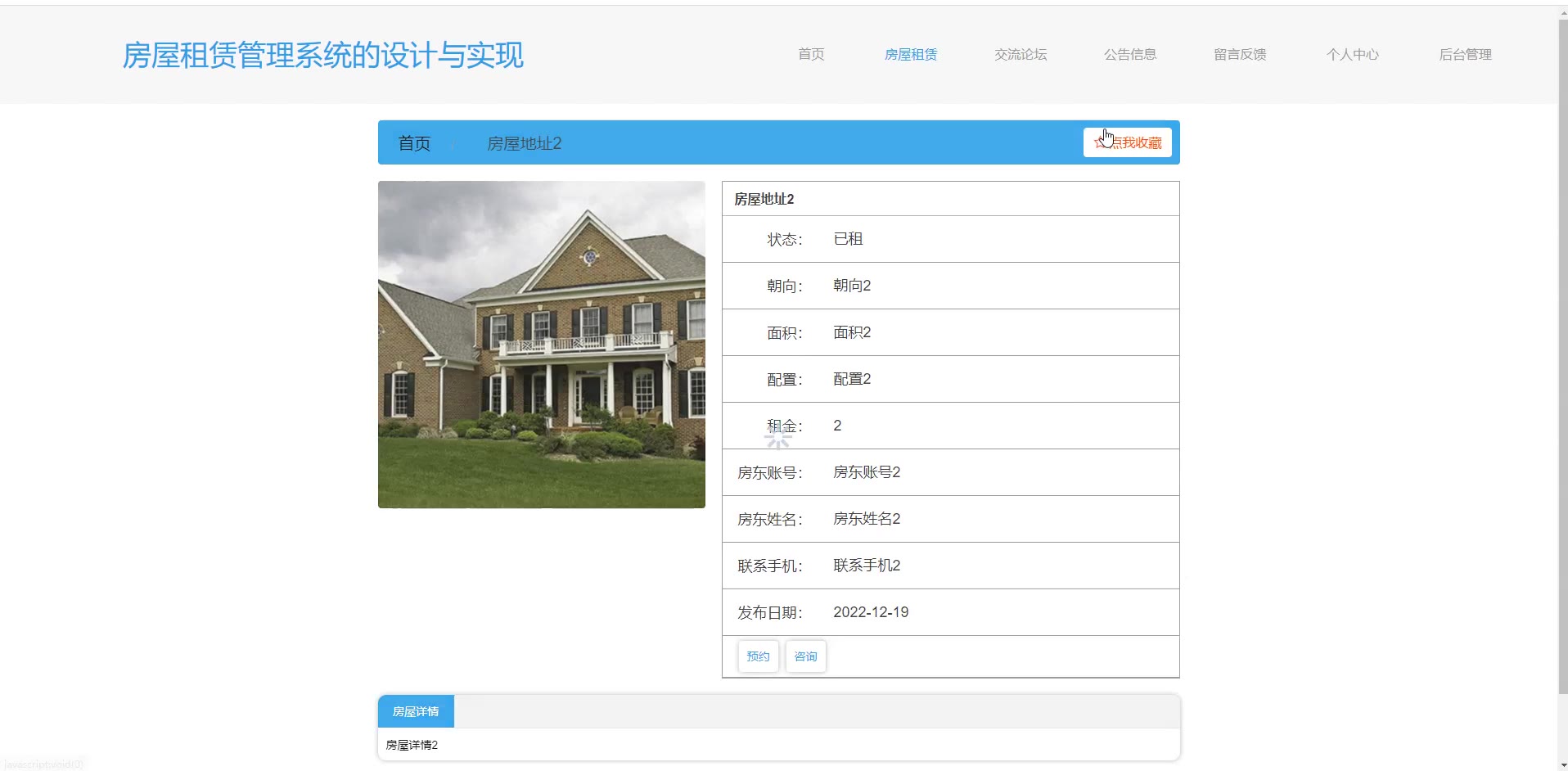Screen dimensions: 1568x771
Task: Click the 房屋详情2 description text
Action: (x=412, y=745)
